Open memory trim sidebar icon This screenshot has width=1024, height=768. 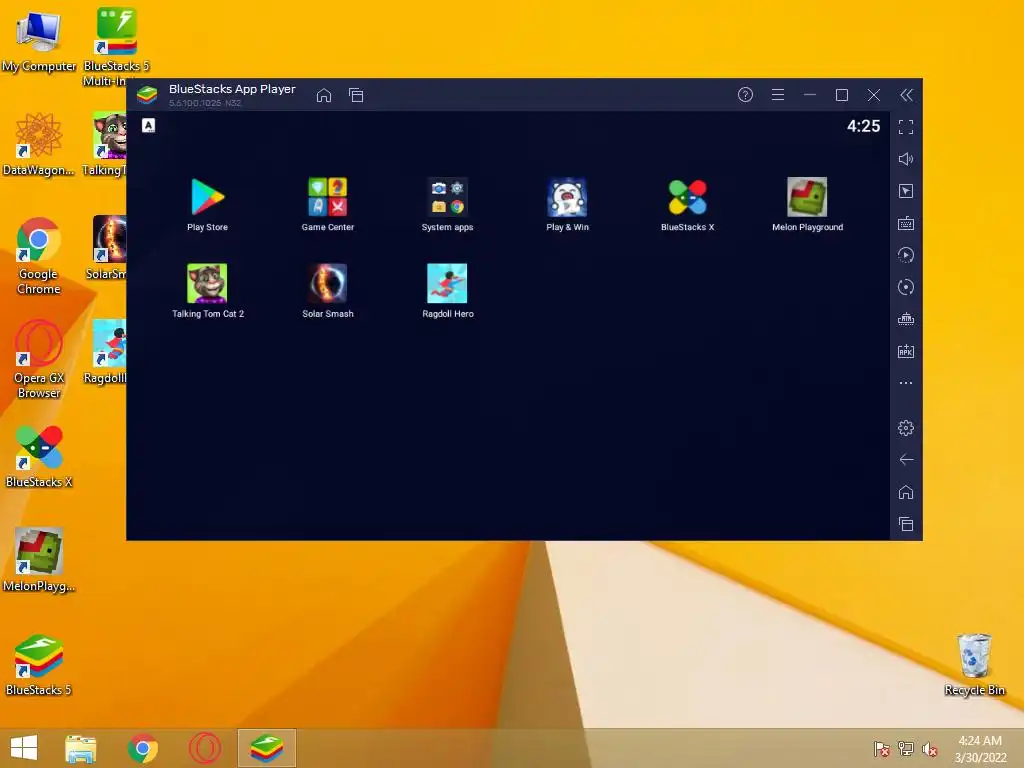[906, 319]
